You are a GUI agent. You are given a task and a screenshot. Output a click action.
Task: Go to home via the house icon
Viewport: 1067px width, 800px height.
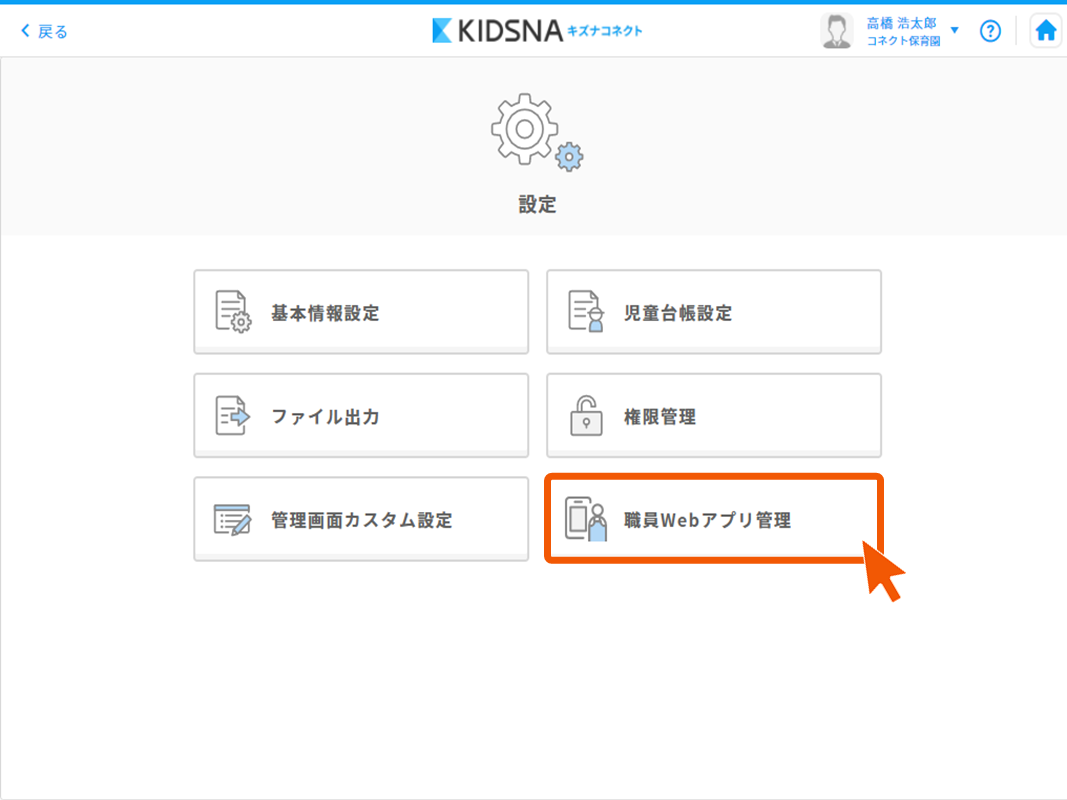click(x=1046, y=31)
